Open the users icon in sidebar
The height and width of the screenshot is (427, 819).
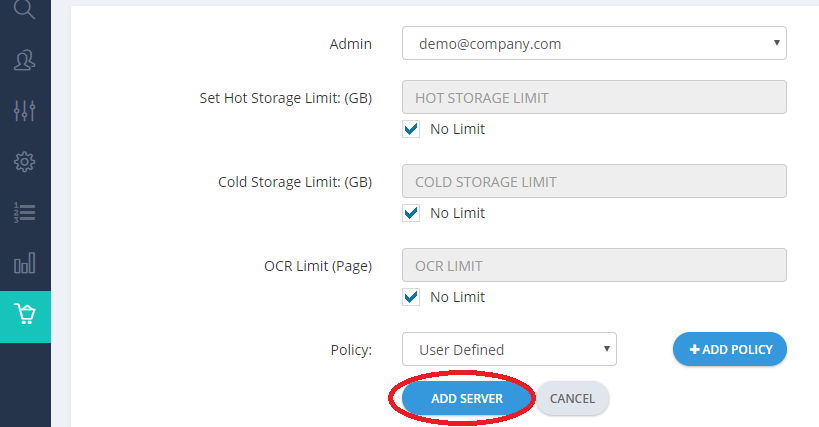(25, 60)
